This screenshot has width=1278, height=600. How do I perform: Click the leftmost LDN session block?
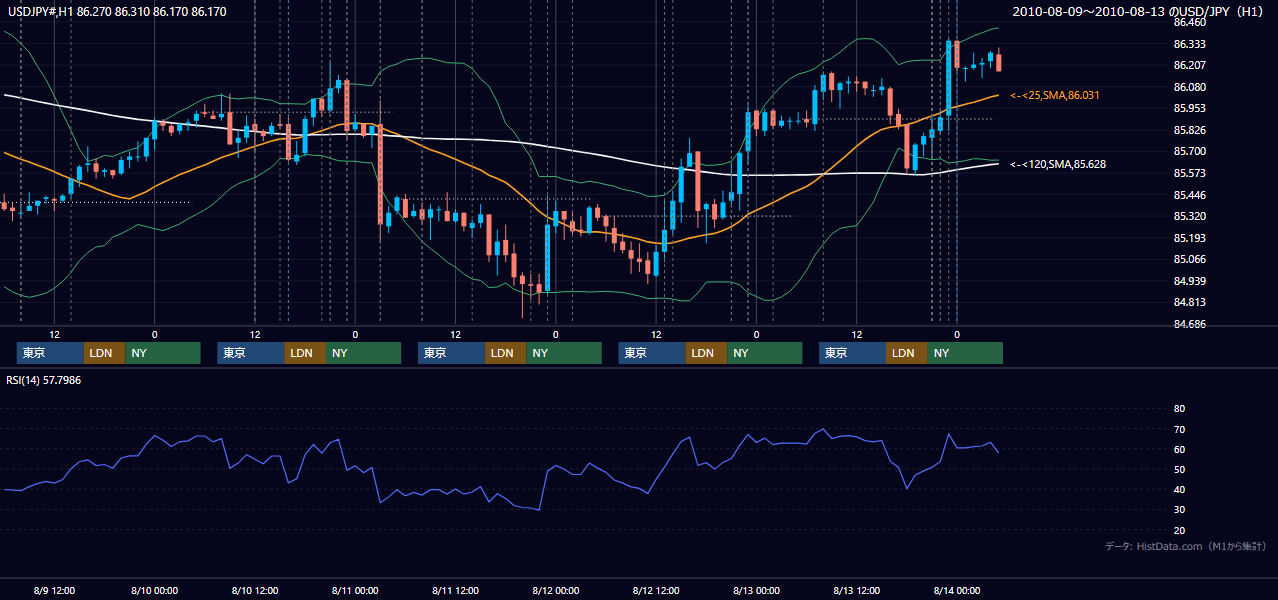(x=104, y=353)
